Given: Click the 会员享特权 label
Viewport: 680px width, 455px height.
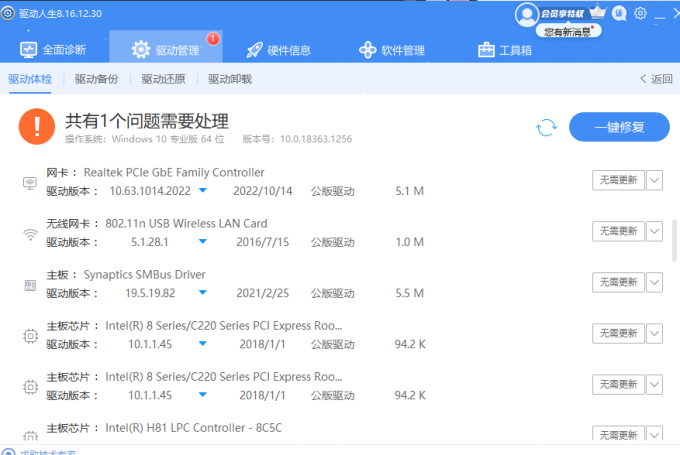Looking at the screenshot, I should coord(562,14).
